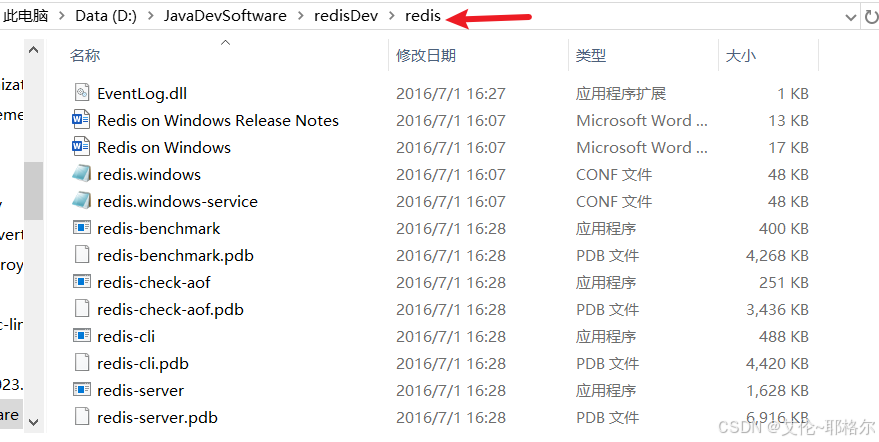Screen dimensions: 879x442
Task: Click the redis breadcrumb segment
Action: click(x=423, y=16)
